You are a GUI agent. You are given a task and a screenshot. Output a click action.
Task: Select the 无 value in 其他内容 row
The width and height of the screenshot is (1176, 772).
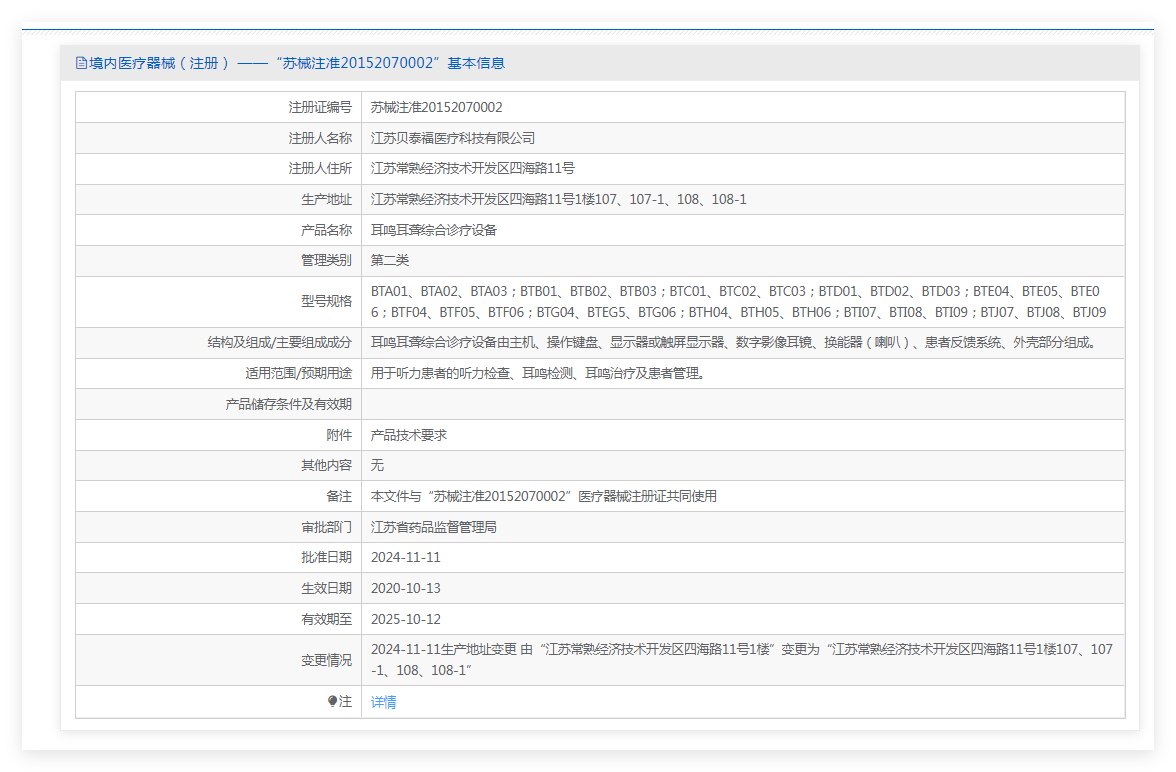pyautogui.click(x=377, y=465)
